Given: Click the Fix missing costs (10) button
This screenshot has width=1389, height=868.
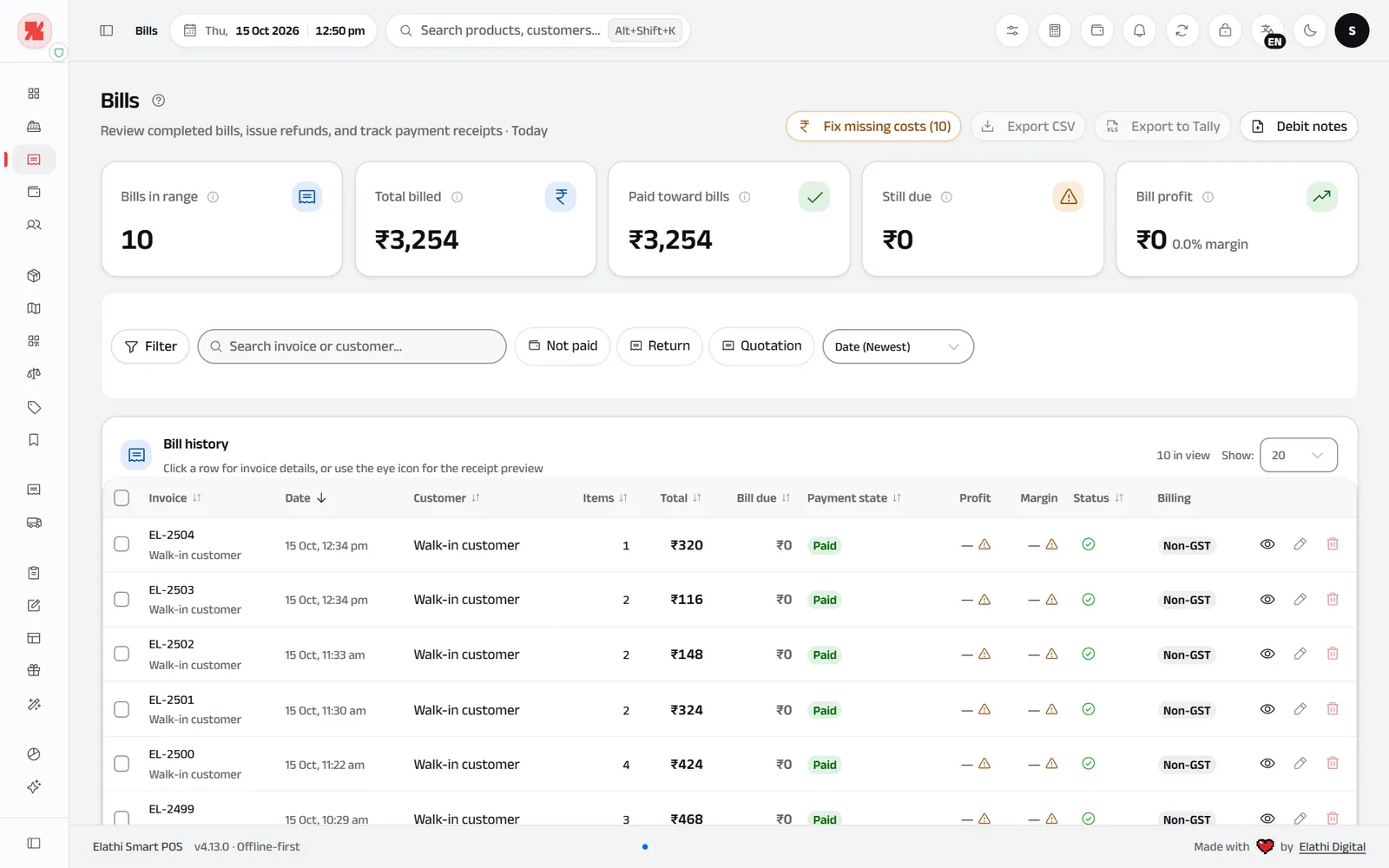Looking at the screenshot, I should pyautogui.click(x=873, y=127).
